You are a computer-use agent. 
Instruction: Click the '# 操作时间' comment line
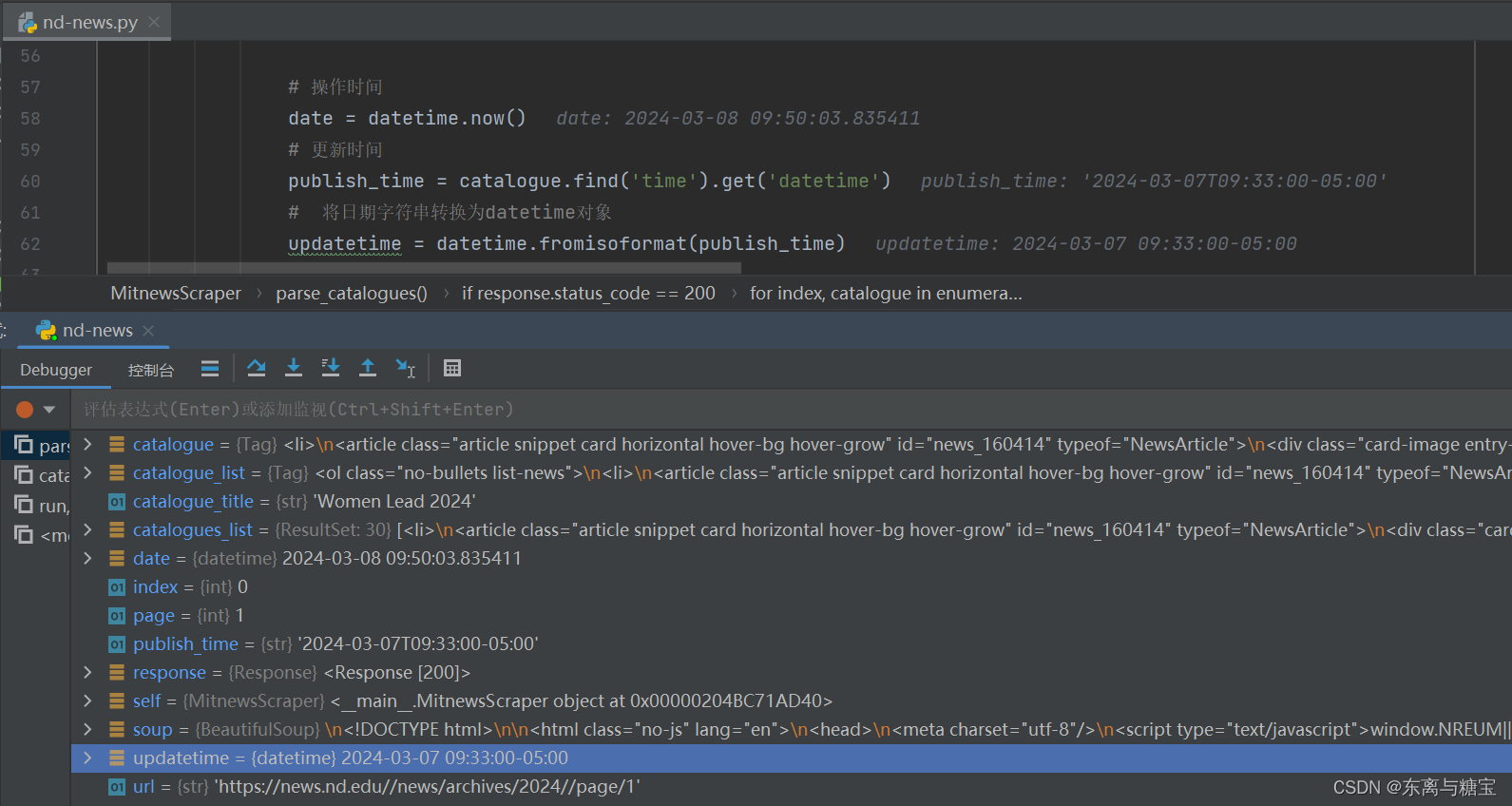335,87
